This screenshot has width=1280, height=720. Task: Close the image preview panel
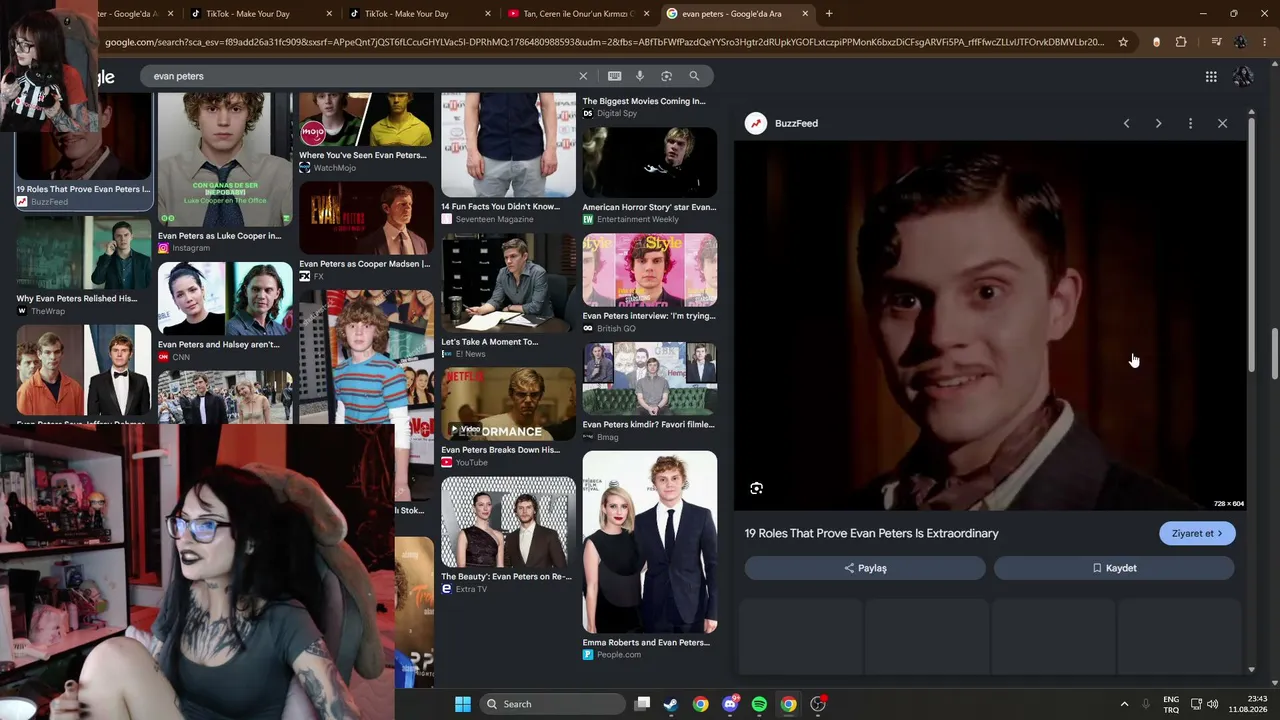click(1222, 123)
